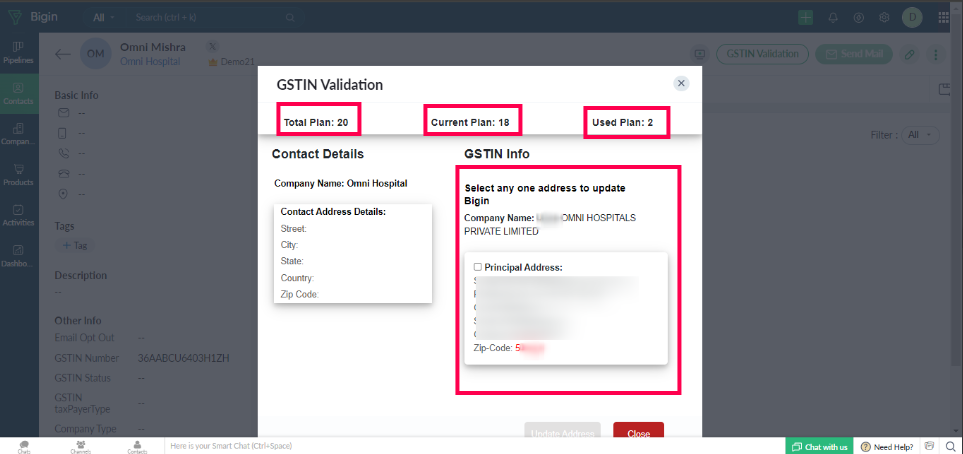Open the user avatar D
Viewport: 963px width, 454px height.
[x=912, y=18]
